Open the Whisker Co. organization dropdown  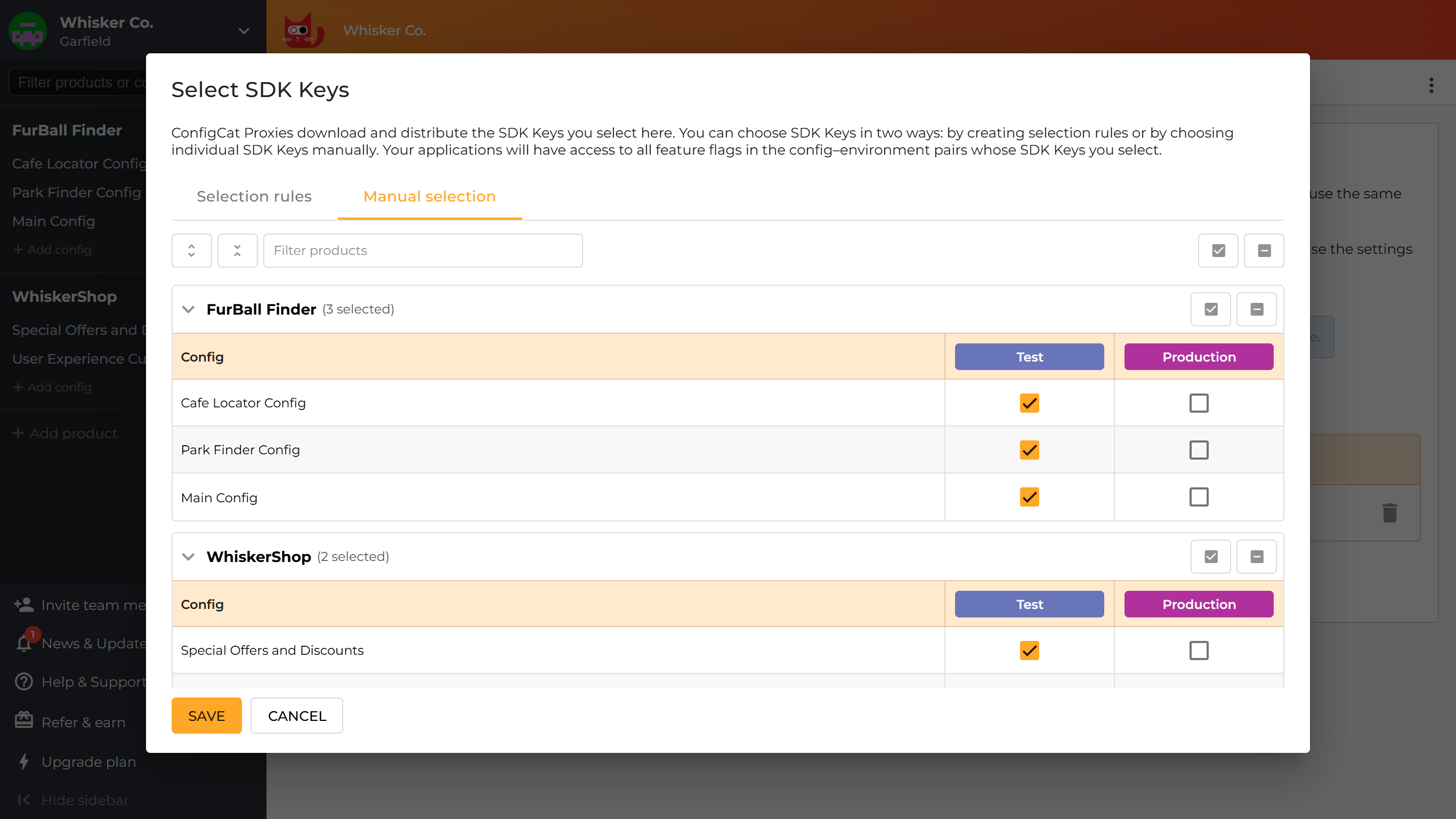[x=243, y=31]
